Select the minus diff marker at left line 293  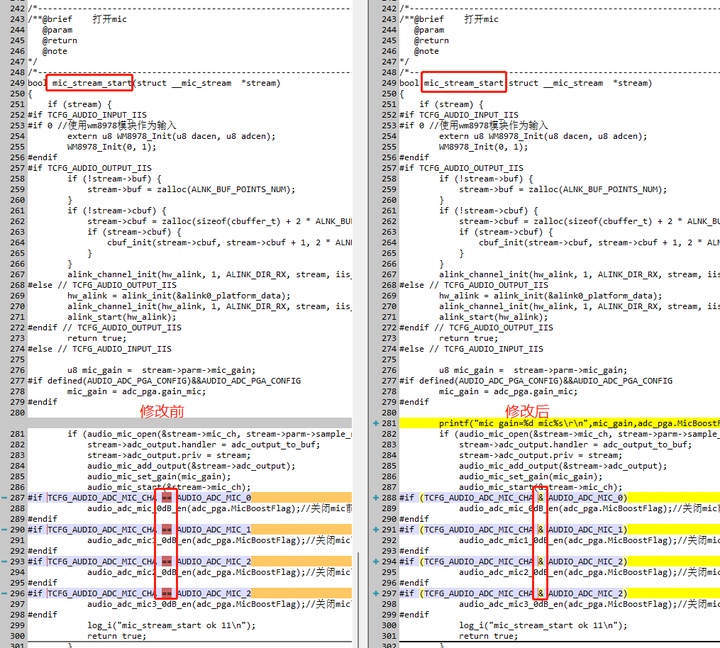4,562
